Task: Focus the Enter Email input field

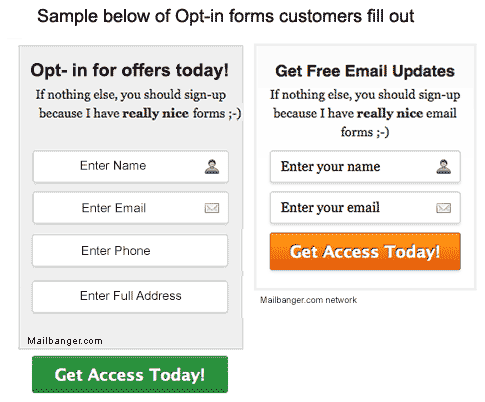Action: click(130, 208)
